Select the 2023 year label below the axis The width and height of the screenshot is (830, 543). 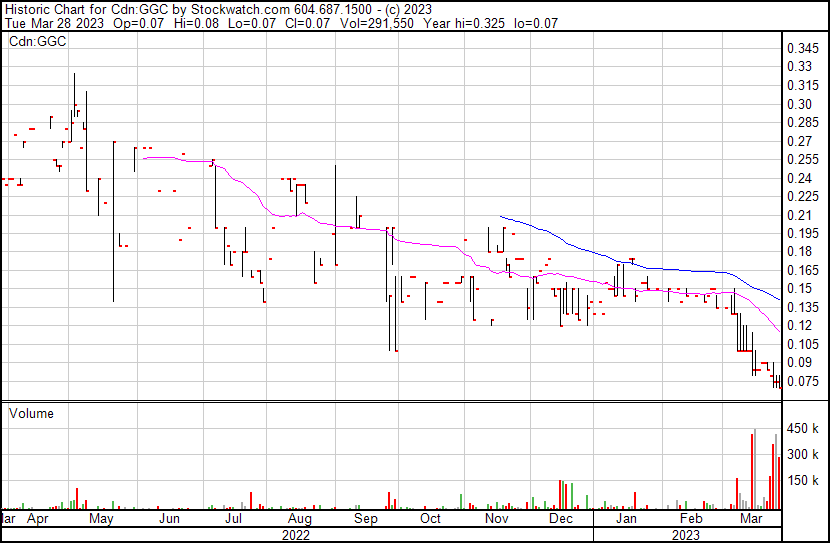[685, 535]
